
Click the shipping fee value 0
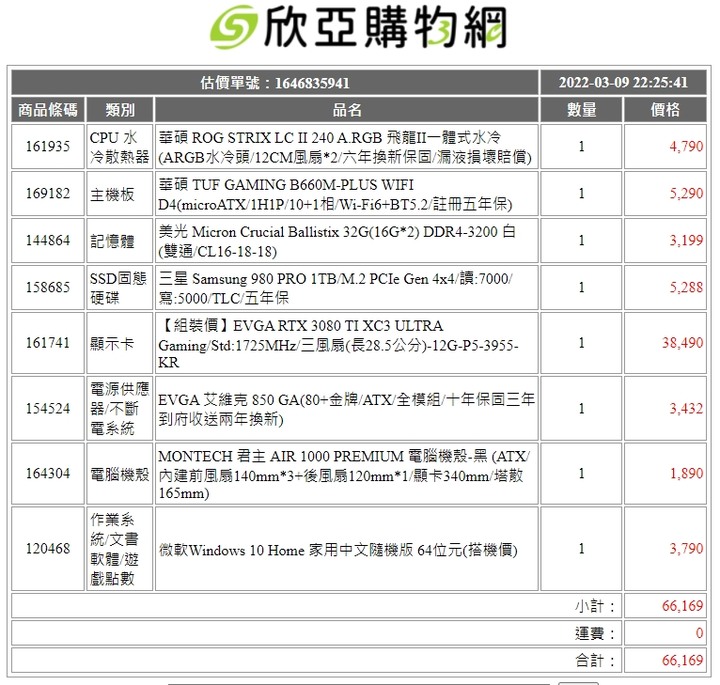pyautogui.click(x=699, y=633)
